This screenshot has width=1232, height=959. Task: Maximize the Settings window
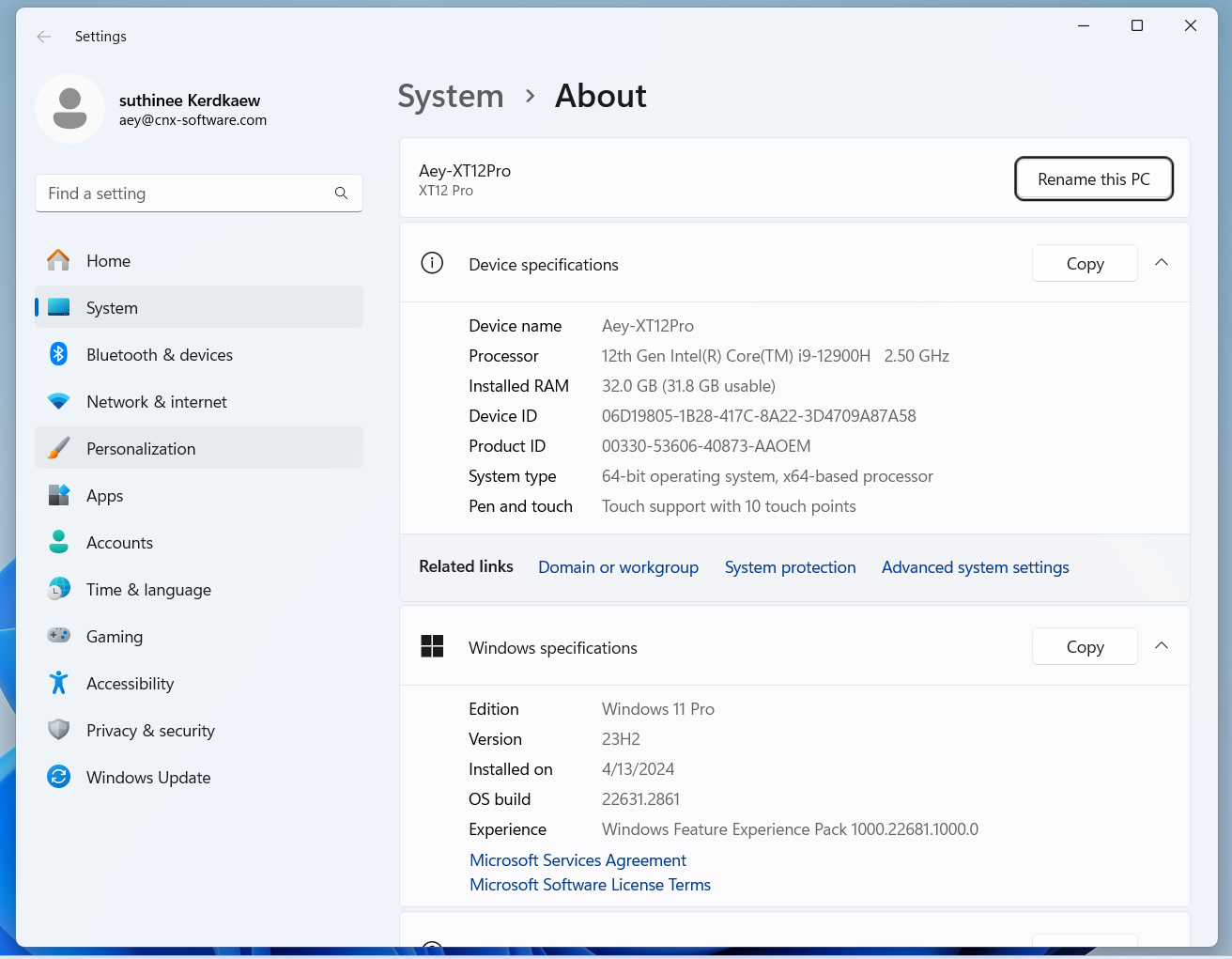(1137, 25)
